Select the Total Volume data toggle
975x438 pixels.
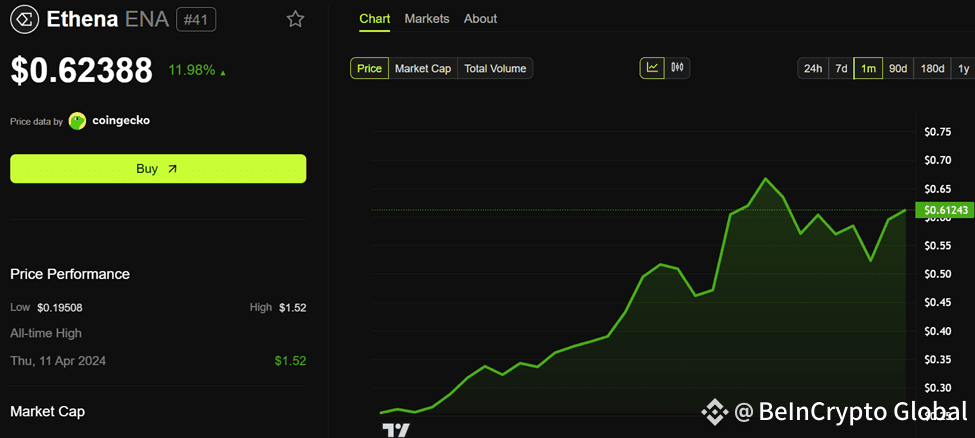tap(495, 68)
